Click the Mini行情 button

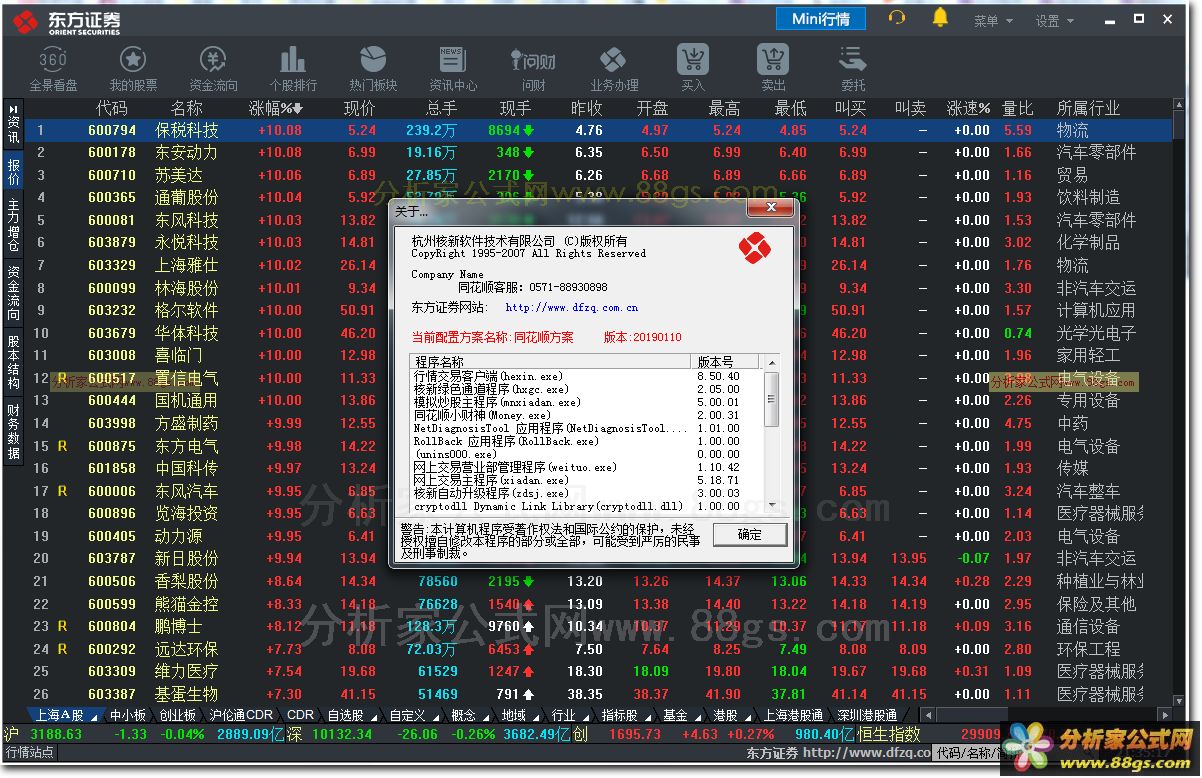tap(821, 19)
